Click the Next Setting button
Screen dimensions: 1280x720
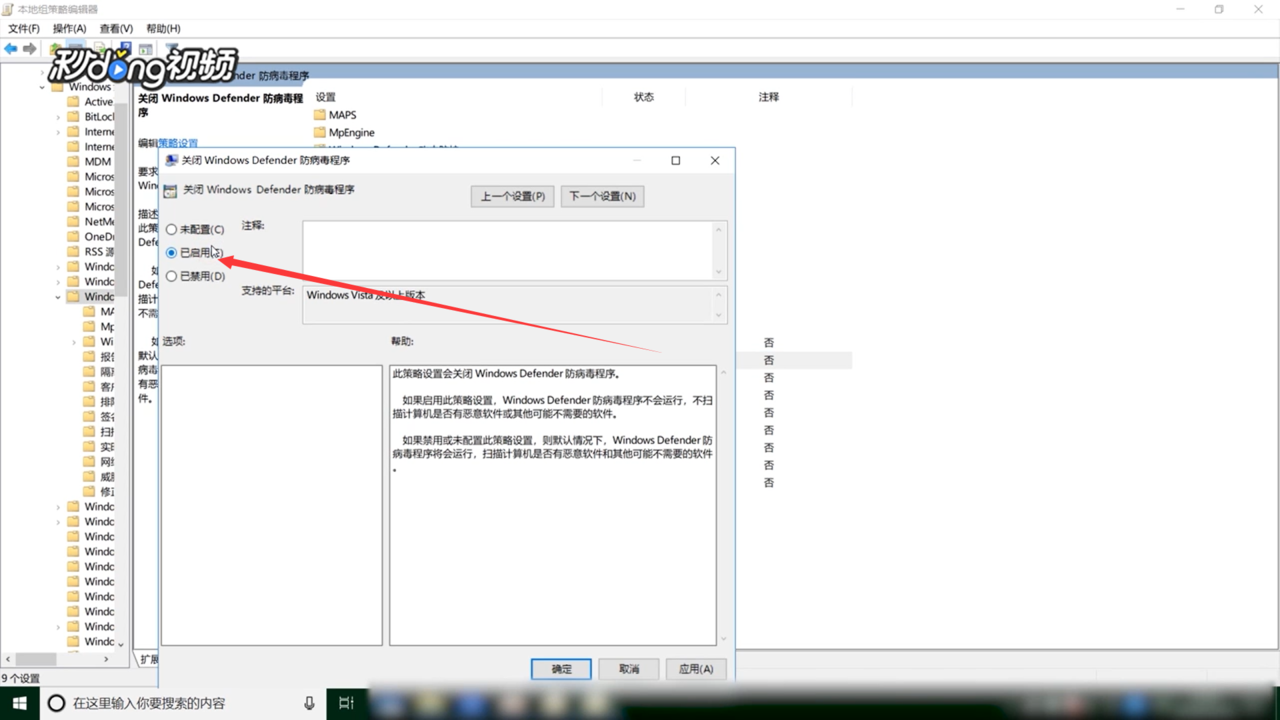602,196
